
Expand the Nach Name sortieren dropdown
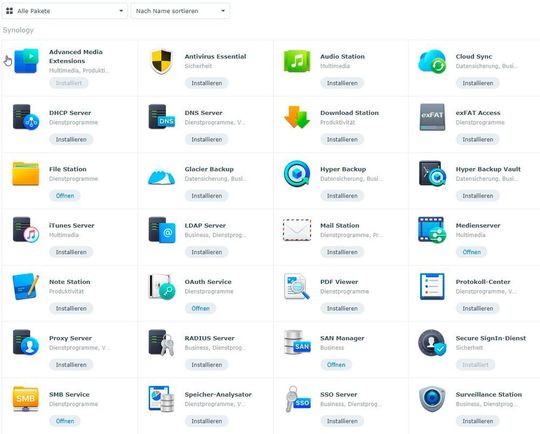coord(180,11)
